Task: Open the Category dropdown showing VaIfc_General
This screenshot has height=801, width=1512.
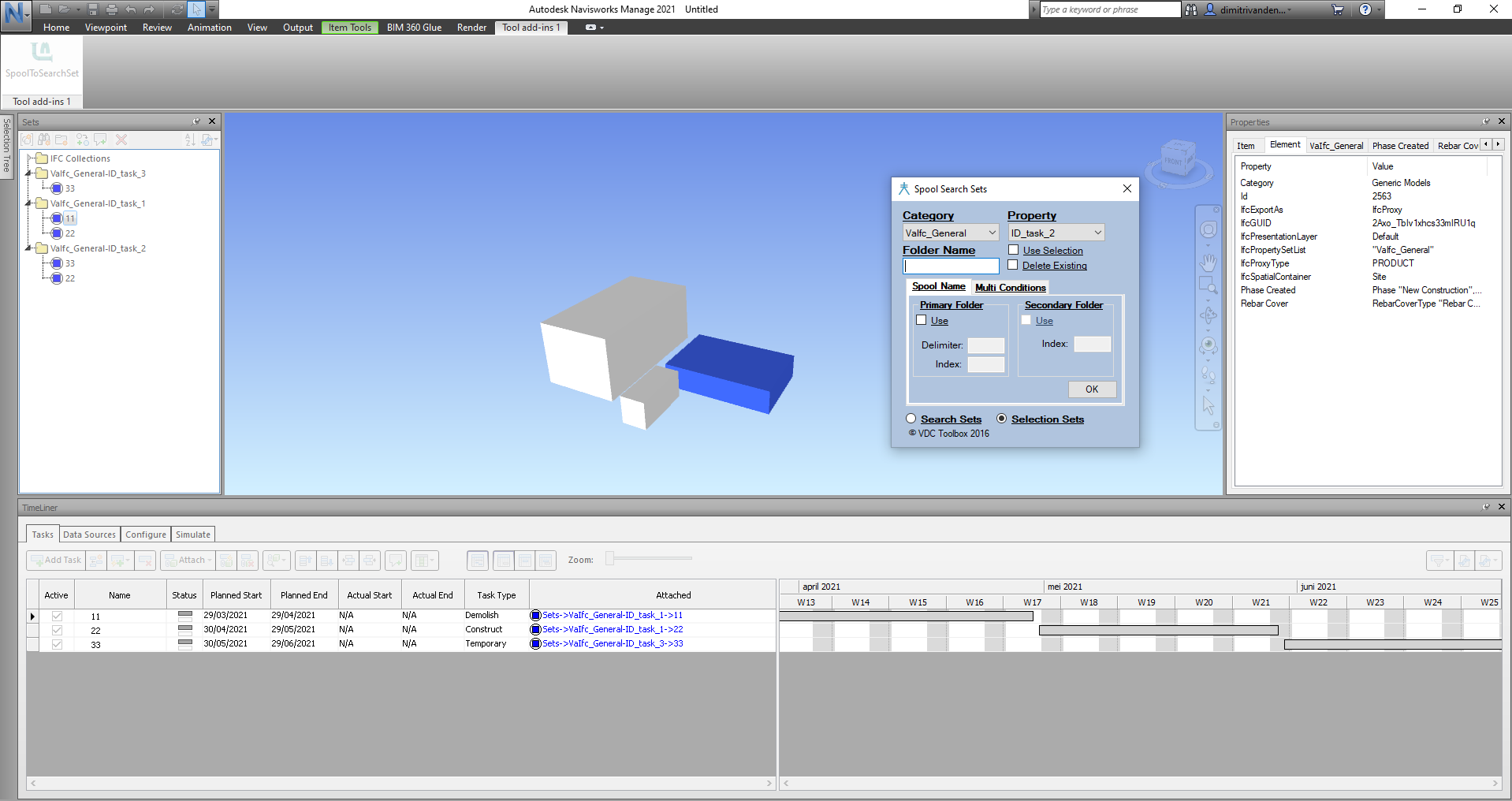Action: click(950, 232)
